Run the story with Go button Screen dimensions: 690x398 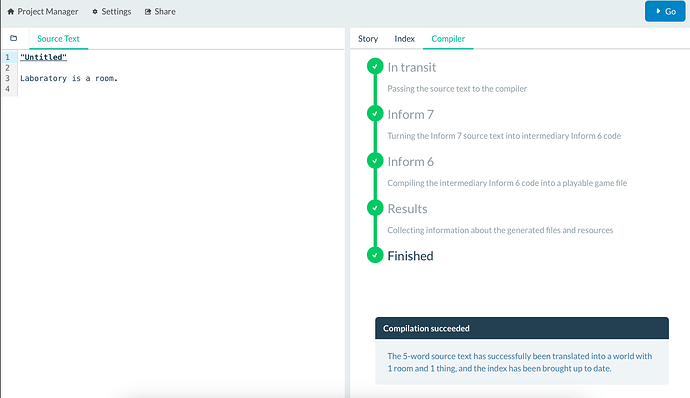pos(665,11)
